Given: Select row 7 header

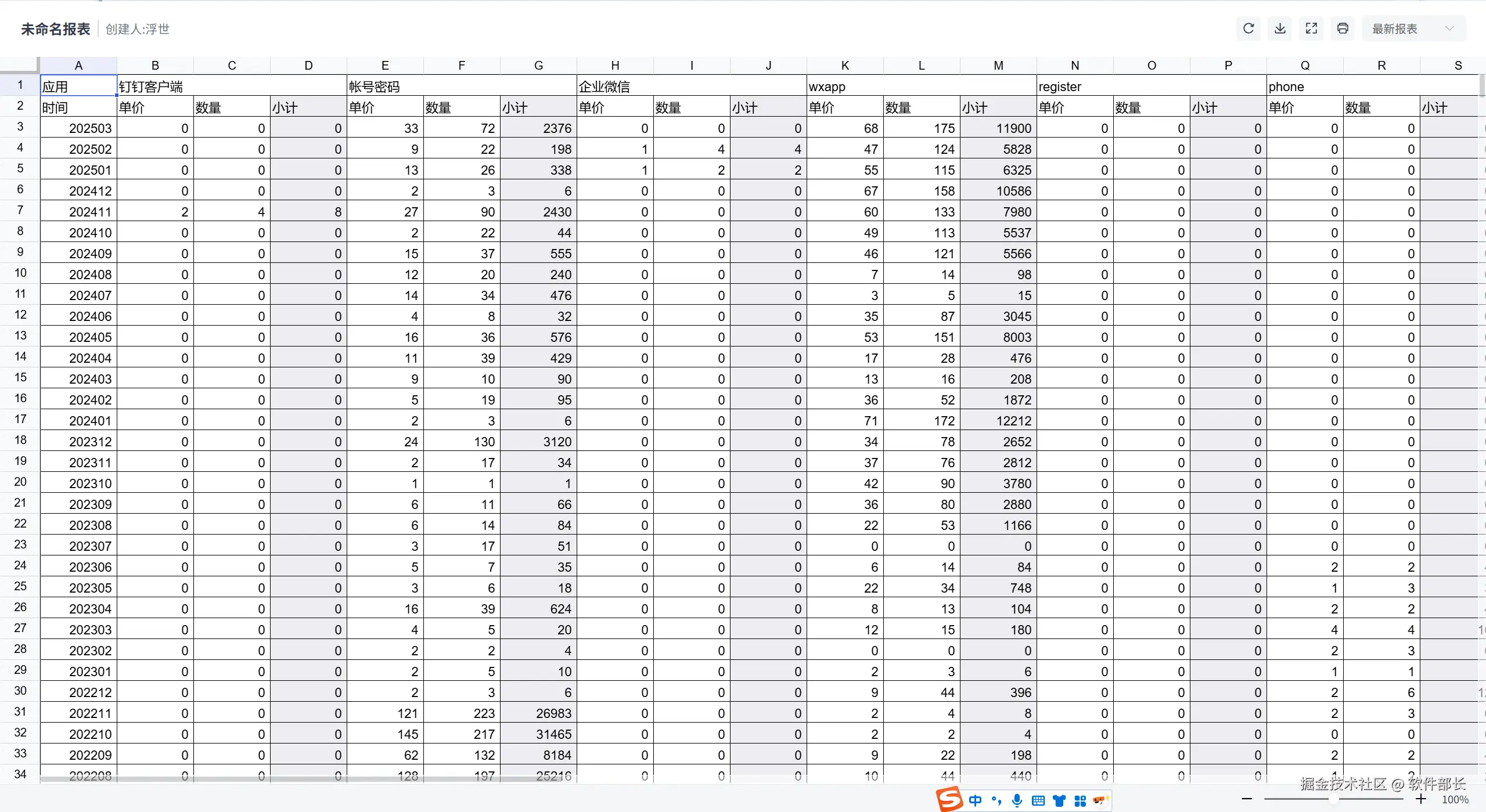Looking at the screenshot, I should coord(20,210).
